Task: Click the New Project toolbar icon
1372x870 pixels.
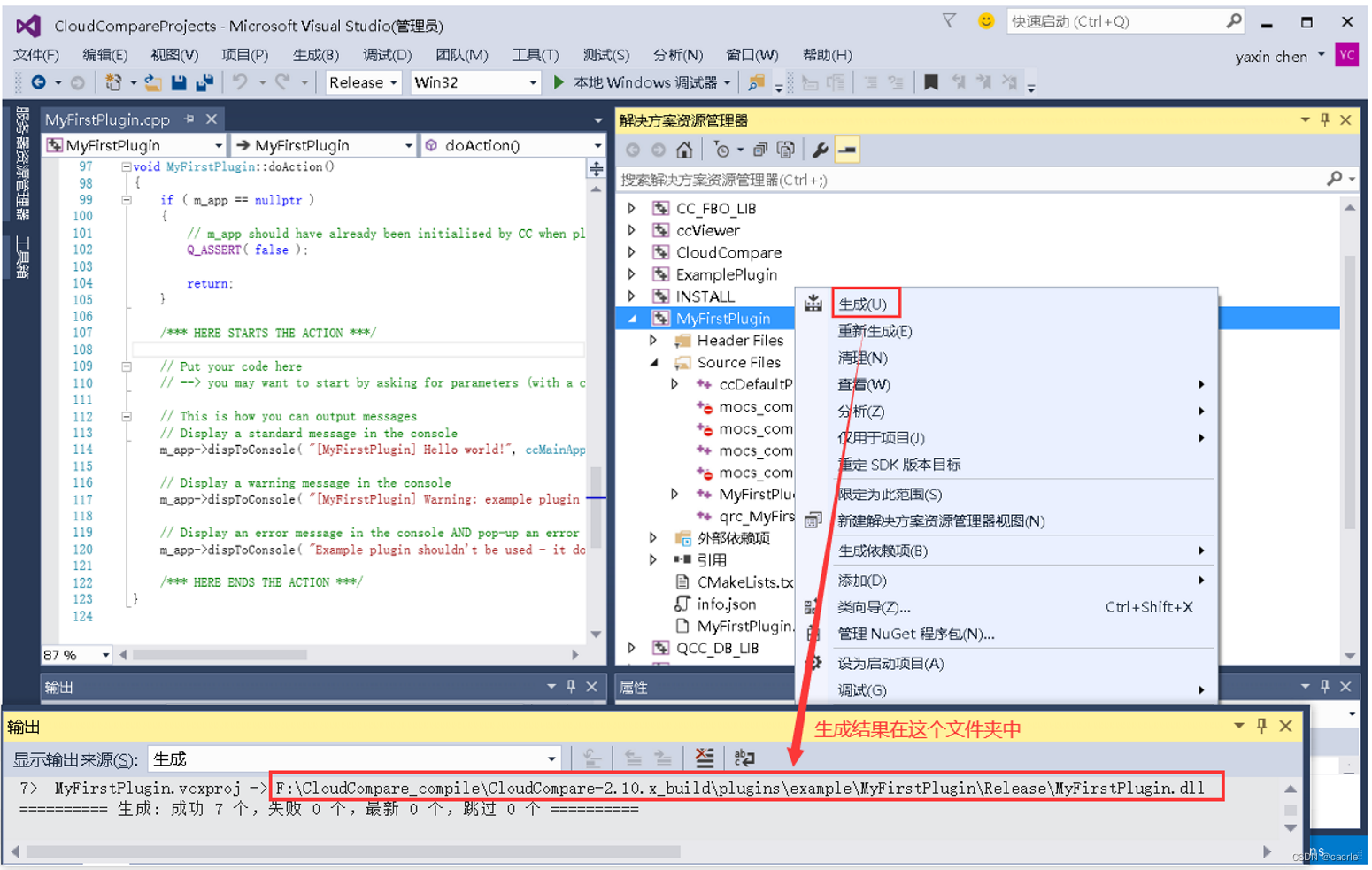Action: [113, 82]
